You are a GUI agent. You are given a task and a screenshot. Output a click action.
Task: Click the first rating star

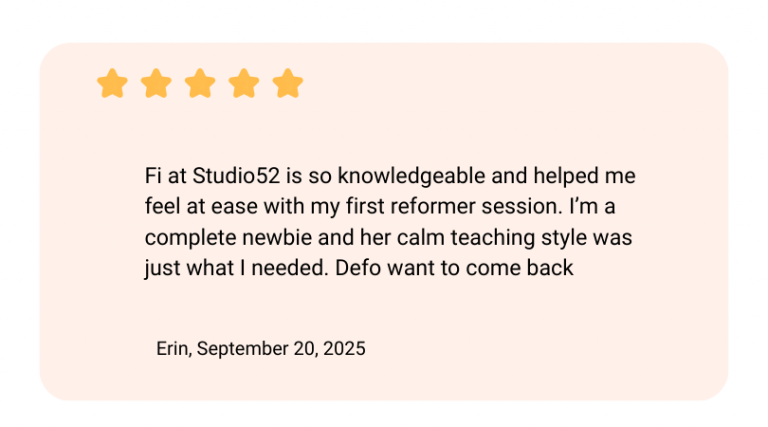point(112,84)
